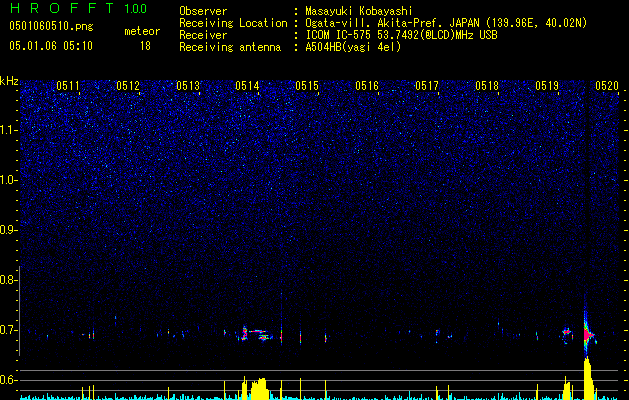629x400 pixels.
Task: Click the strong meteor echo near 0520
Action: (x=588, y=334)
